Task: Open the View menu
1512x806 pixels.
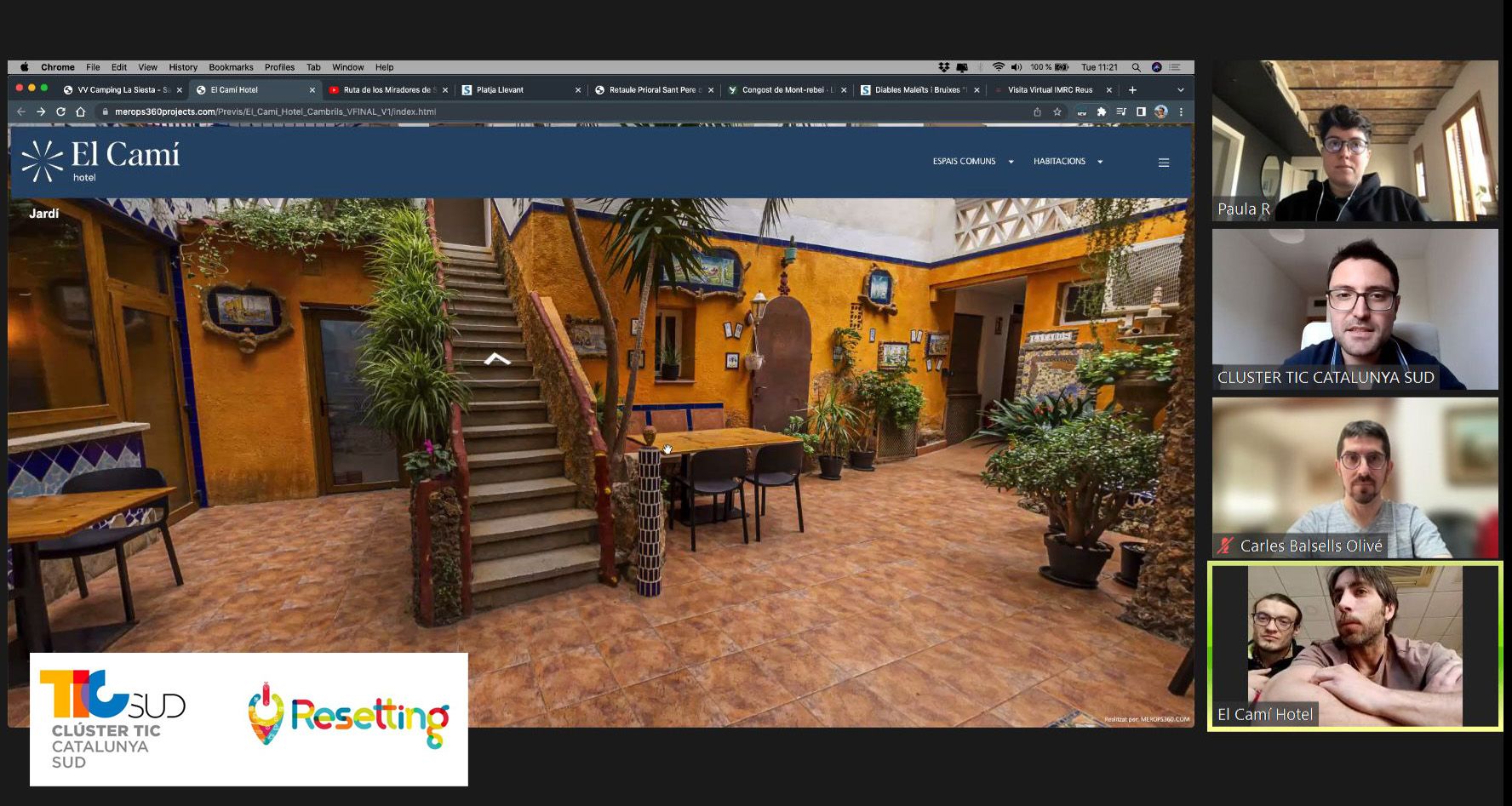Action: click(x=148, y=67)
